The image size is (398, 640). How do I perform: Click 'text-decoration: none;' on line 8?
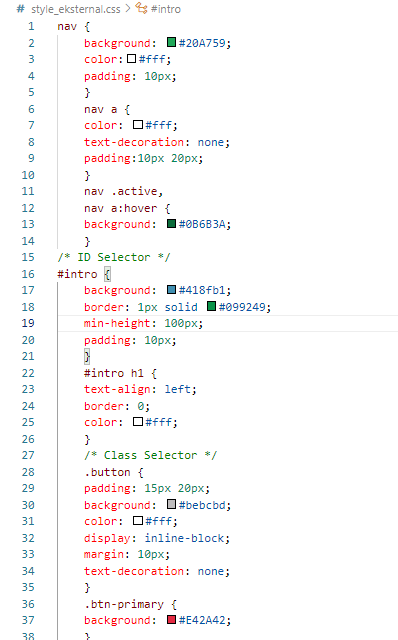[157, 142]
